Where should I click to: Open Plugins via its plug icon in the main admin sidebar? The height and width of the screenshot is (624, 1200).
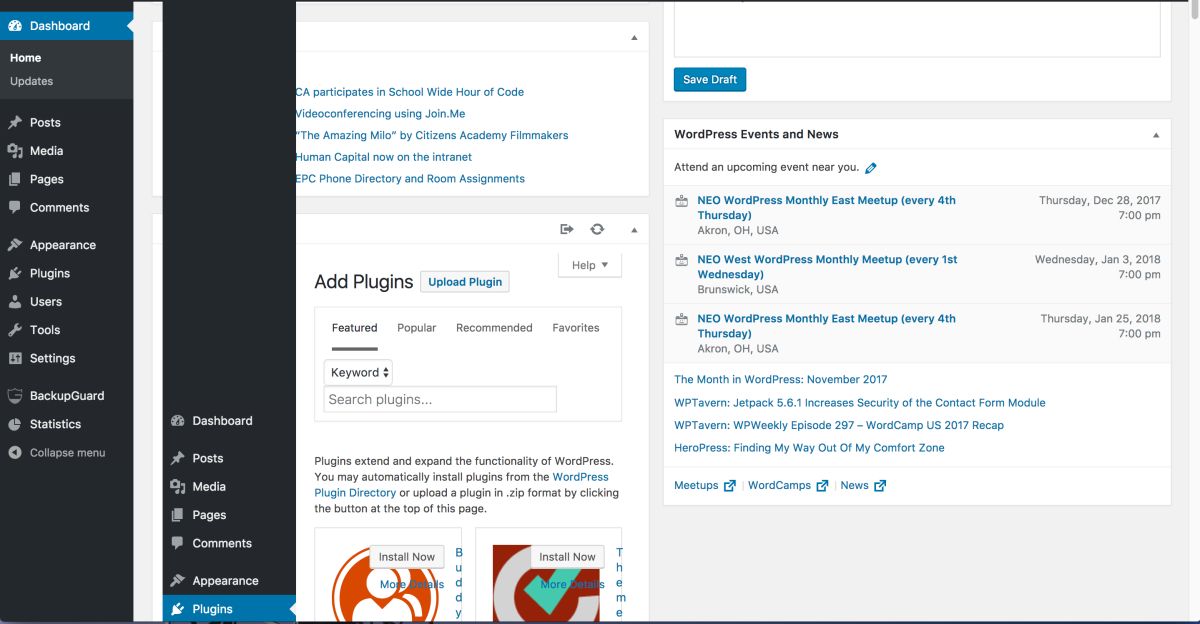point(15,273)
